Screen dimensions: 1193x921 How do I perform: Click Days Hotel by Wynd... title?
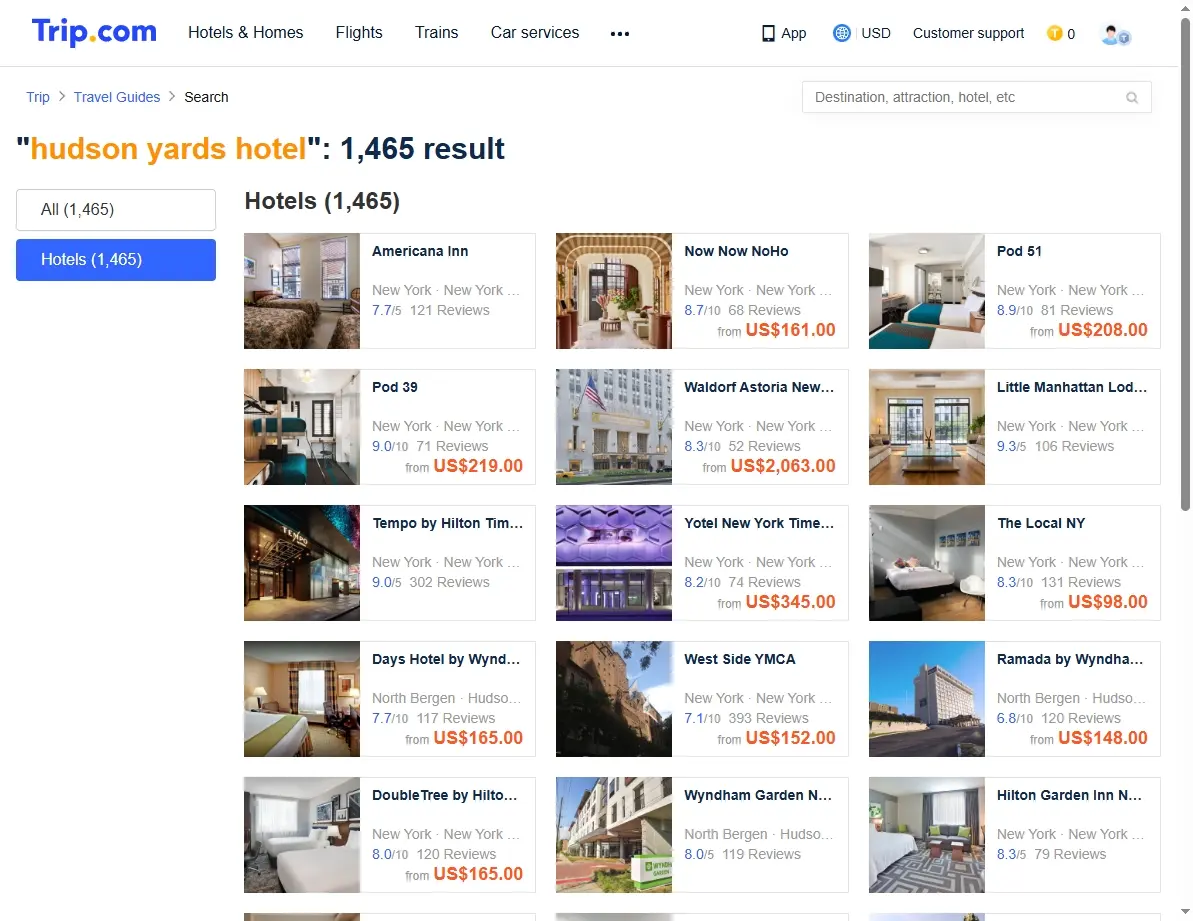446,659
